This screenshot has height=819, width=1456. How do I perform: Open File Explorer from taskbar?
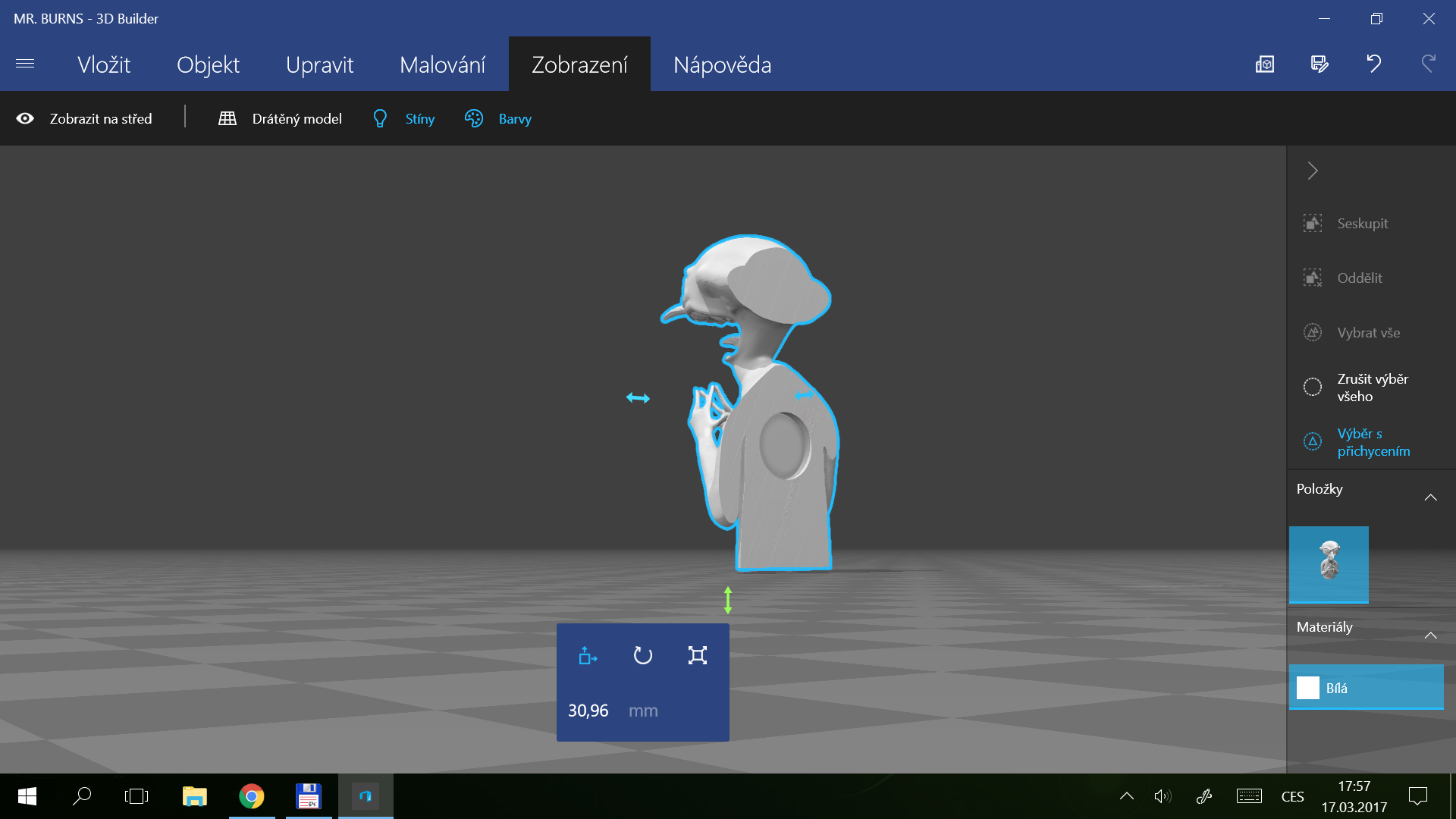[195, 796]
